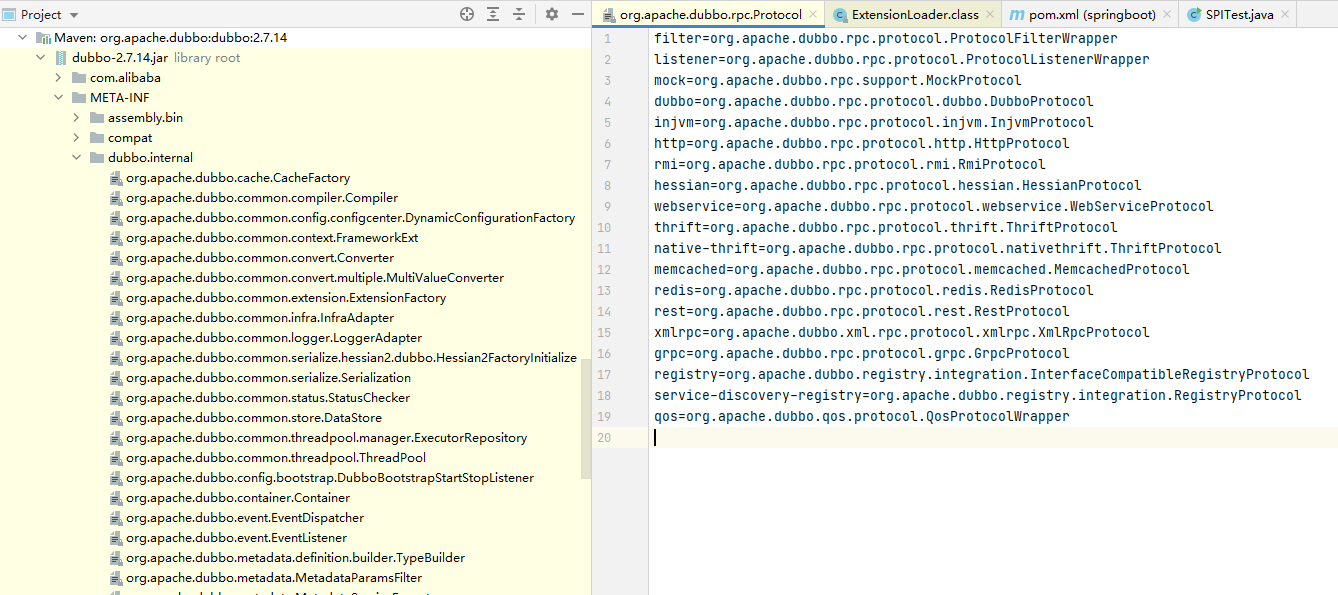This screenshot has width=1338, height=595.
Task: Hide the Project tool window
Action: (578, 14)
